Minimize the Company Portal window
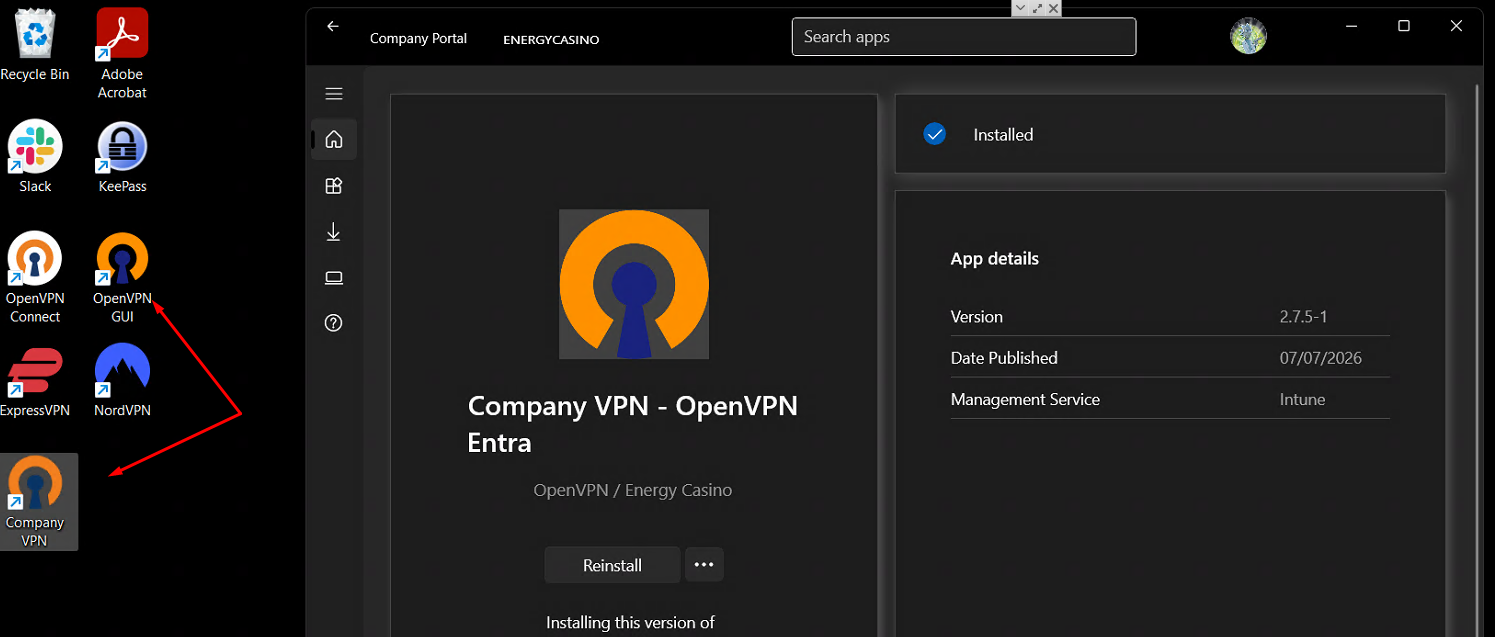 point(1351,27)
